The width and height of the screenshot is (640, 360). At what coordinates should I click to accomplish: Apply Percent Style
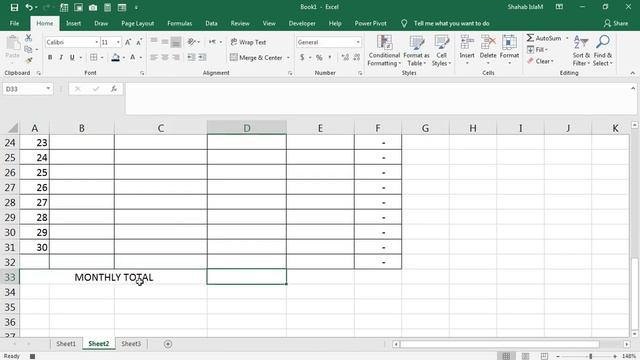tap(319, 58)
